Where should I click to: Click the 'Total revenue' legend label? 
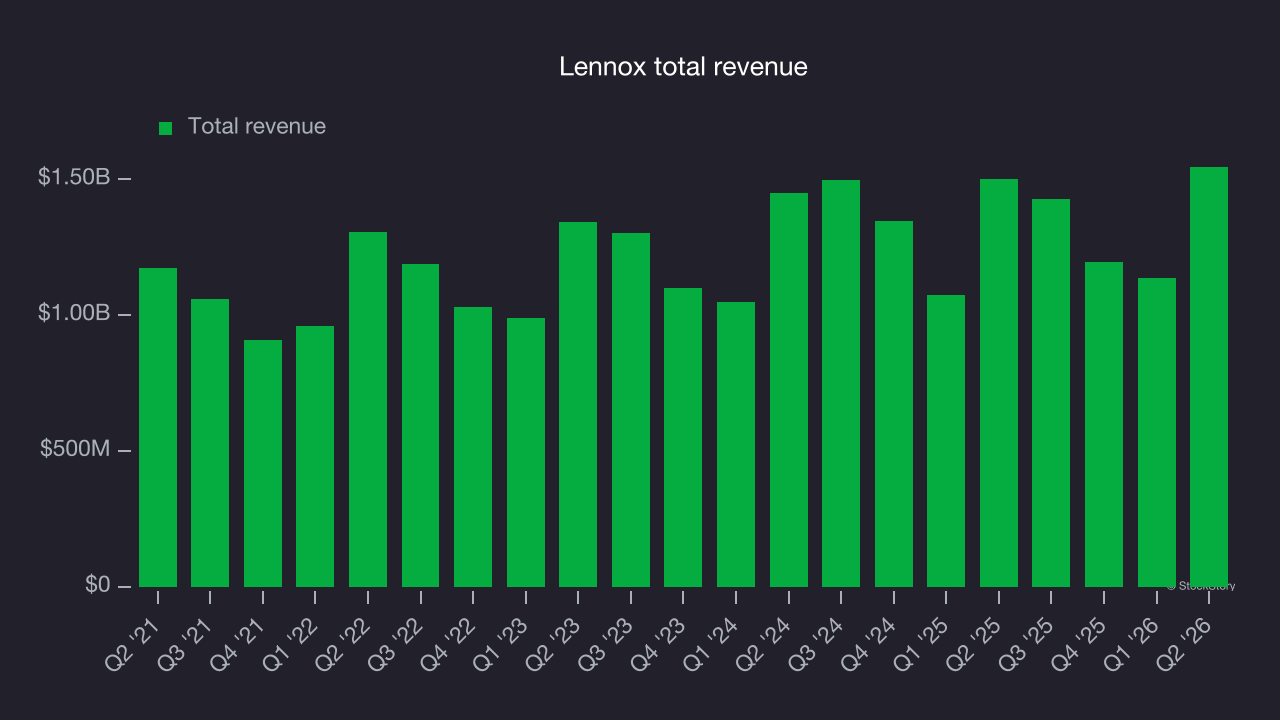point(257,127)
